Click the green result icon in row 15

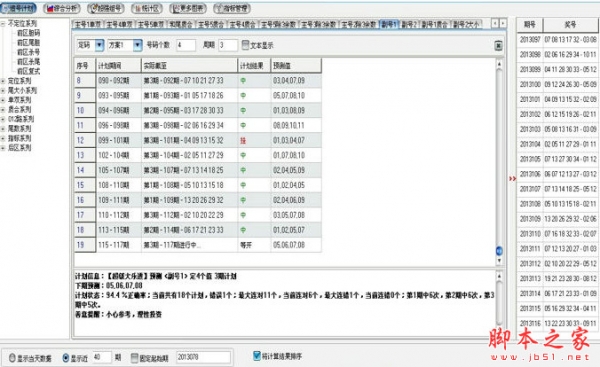pyautogui.click(x=243, y=185)
